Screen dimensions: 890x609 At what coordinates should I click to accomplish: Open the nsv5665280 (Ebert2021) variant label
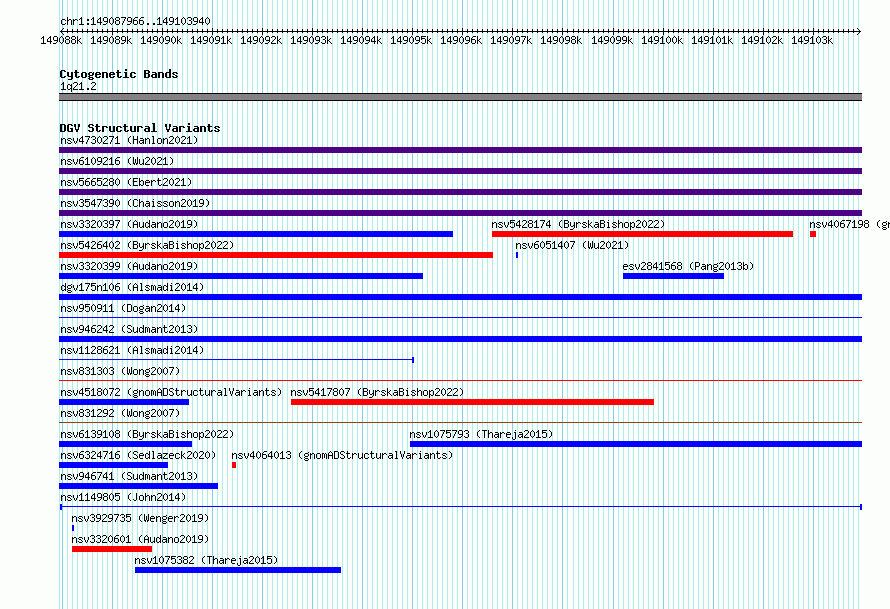tap(126, 182)
